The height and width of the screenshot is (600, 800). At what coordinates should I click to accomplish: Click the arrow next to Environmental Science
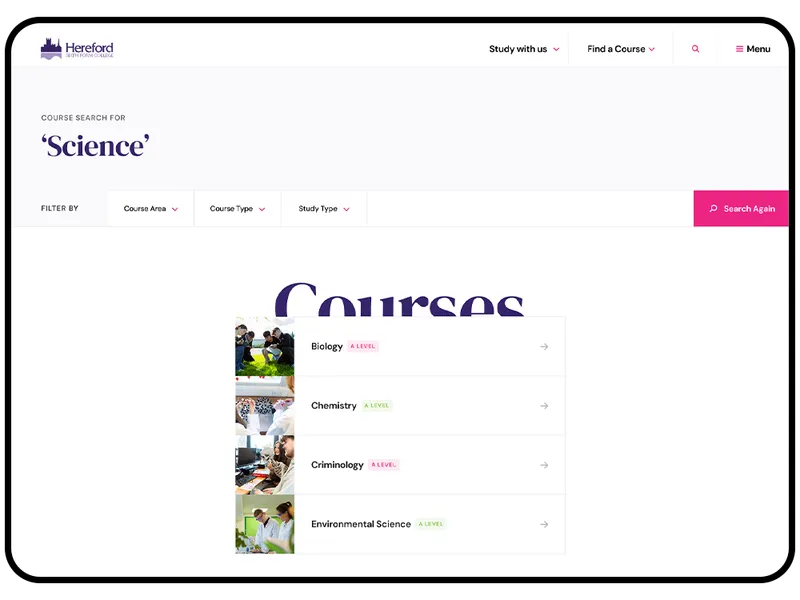pos(543,523)
